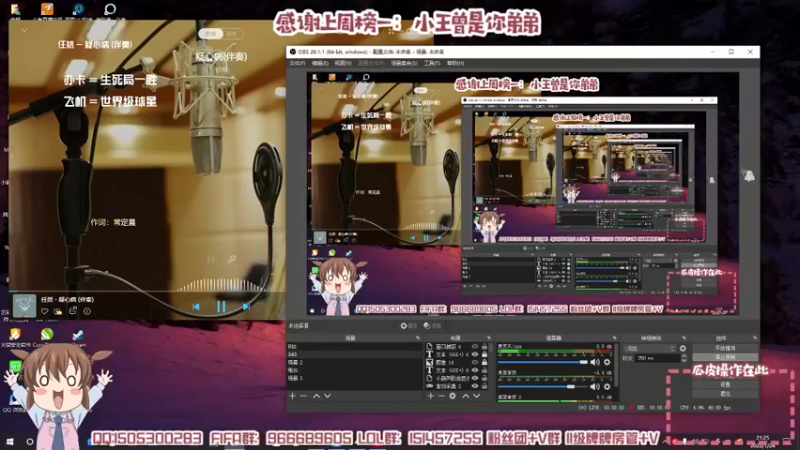Image resolution: width=800 pixels, height=450 pixels.
Task: Open the more-info circle icon in the music player
Action: pyautogui.click(x=87, y=311)
